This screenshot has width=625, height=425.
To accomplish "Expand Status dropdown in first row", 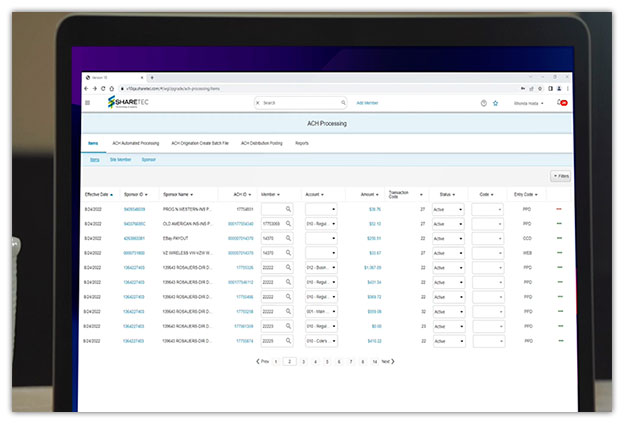I will (461, 209).
